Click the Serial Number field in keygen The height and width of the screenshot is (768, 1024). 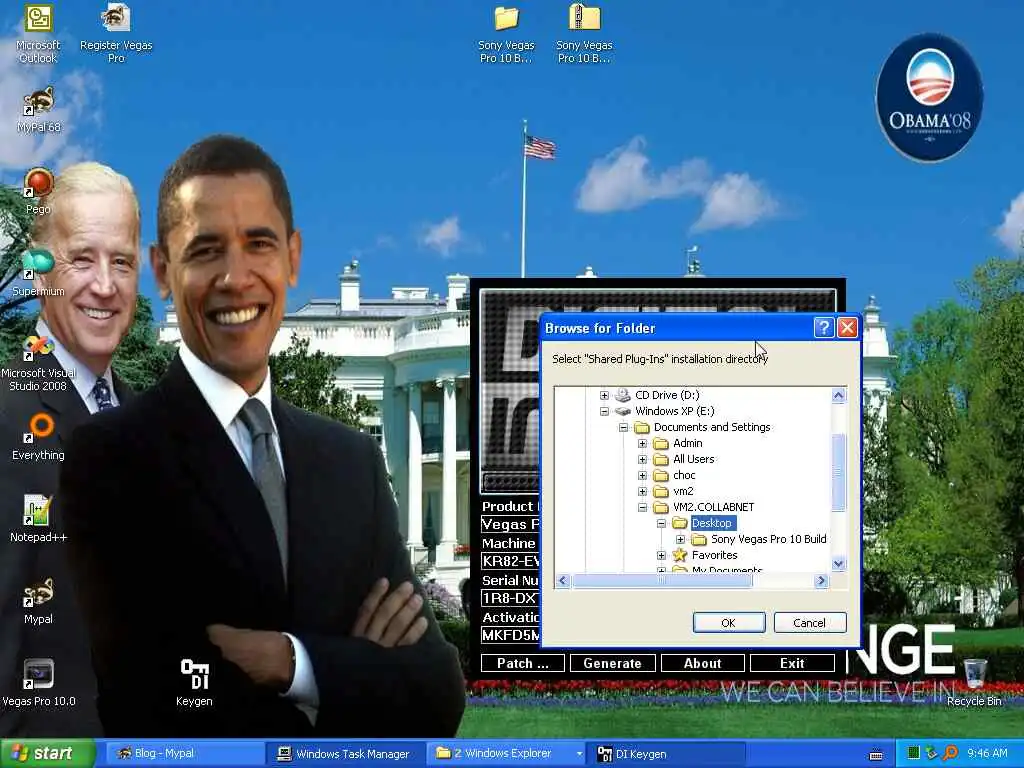point(510,598)
